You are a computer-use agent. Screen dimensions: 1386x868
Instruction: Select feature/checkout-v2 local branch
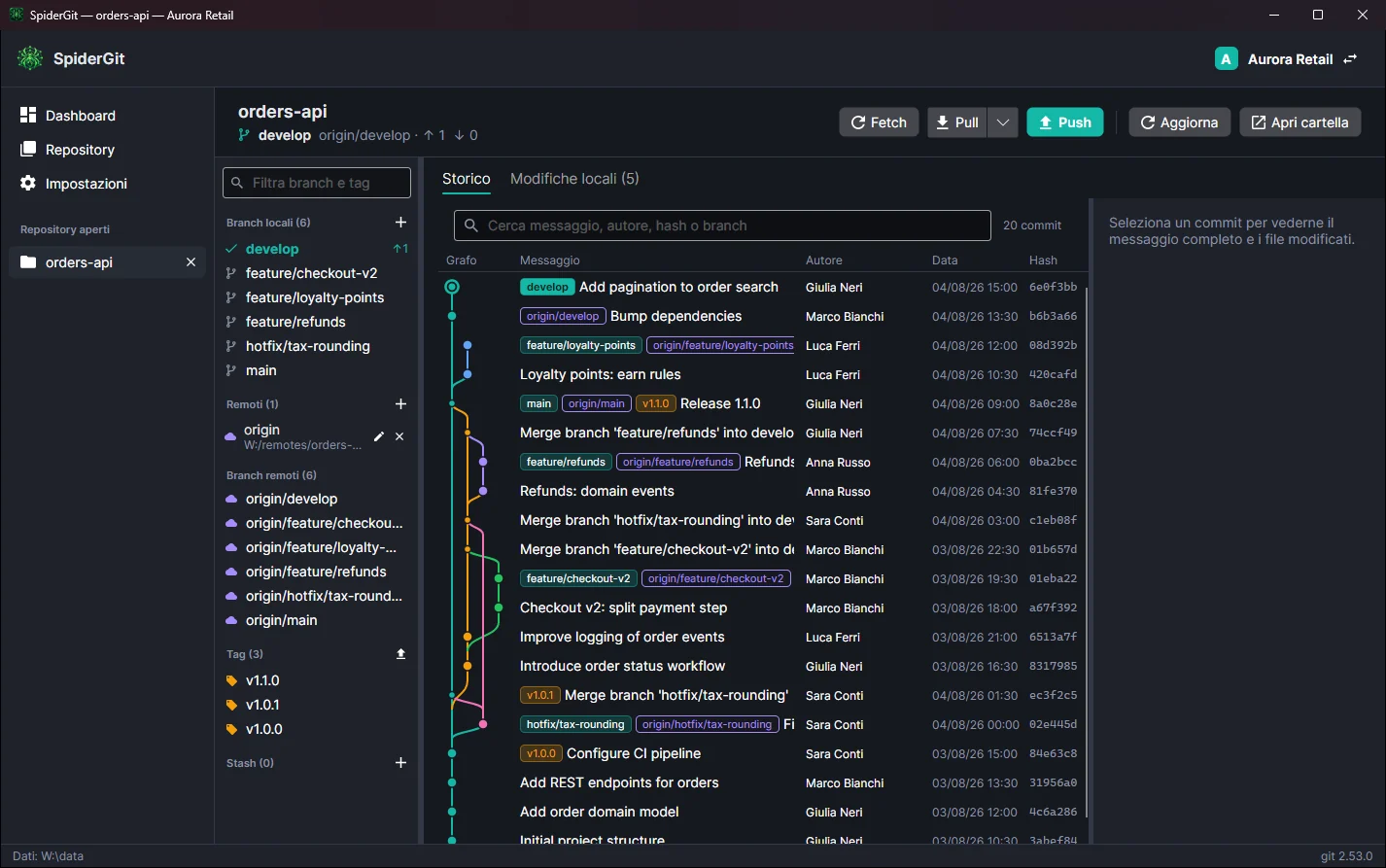coord(317,273)
